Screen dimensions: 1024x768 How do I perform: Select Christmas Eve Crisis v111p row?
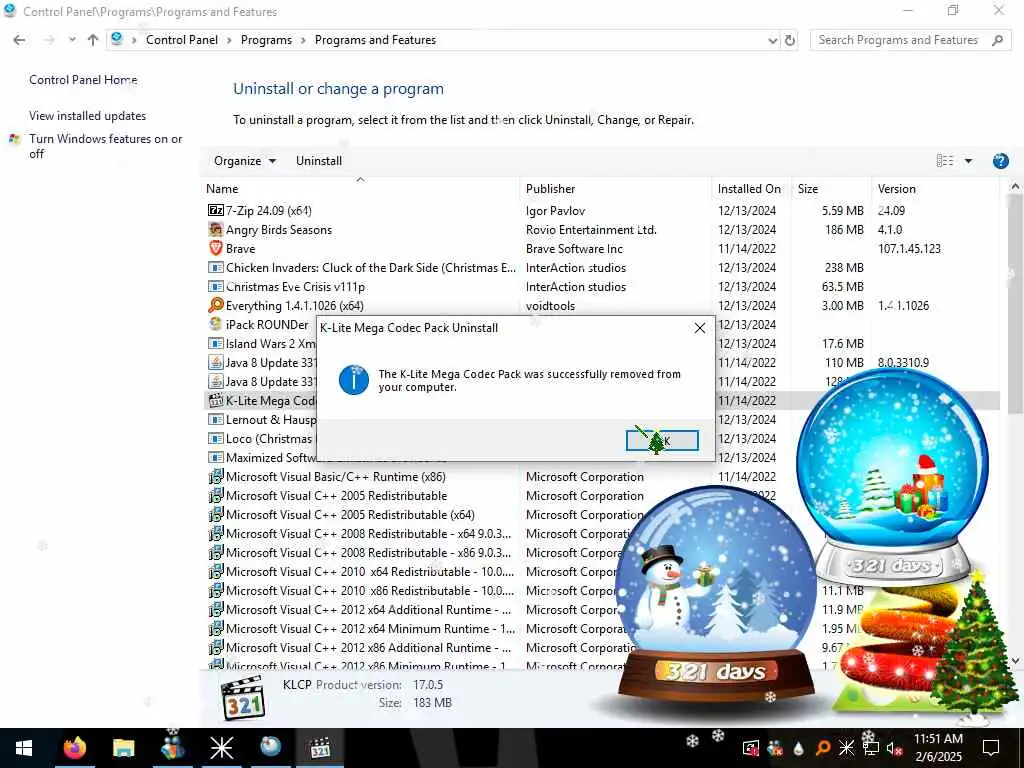click(602, 286)
